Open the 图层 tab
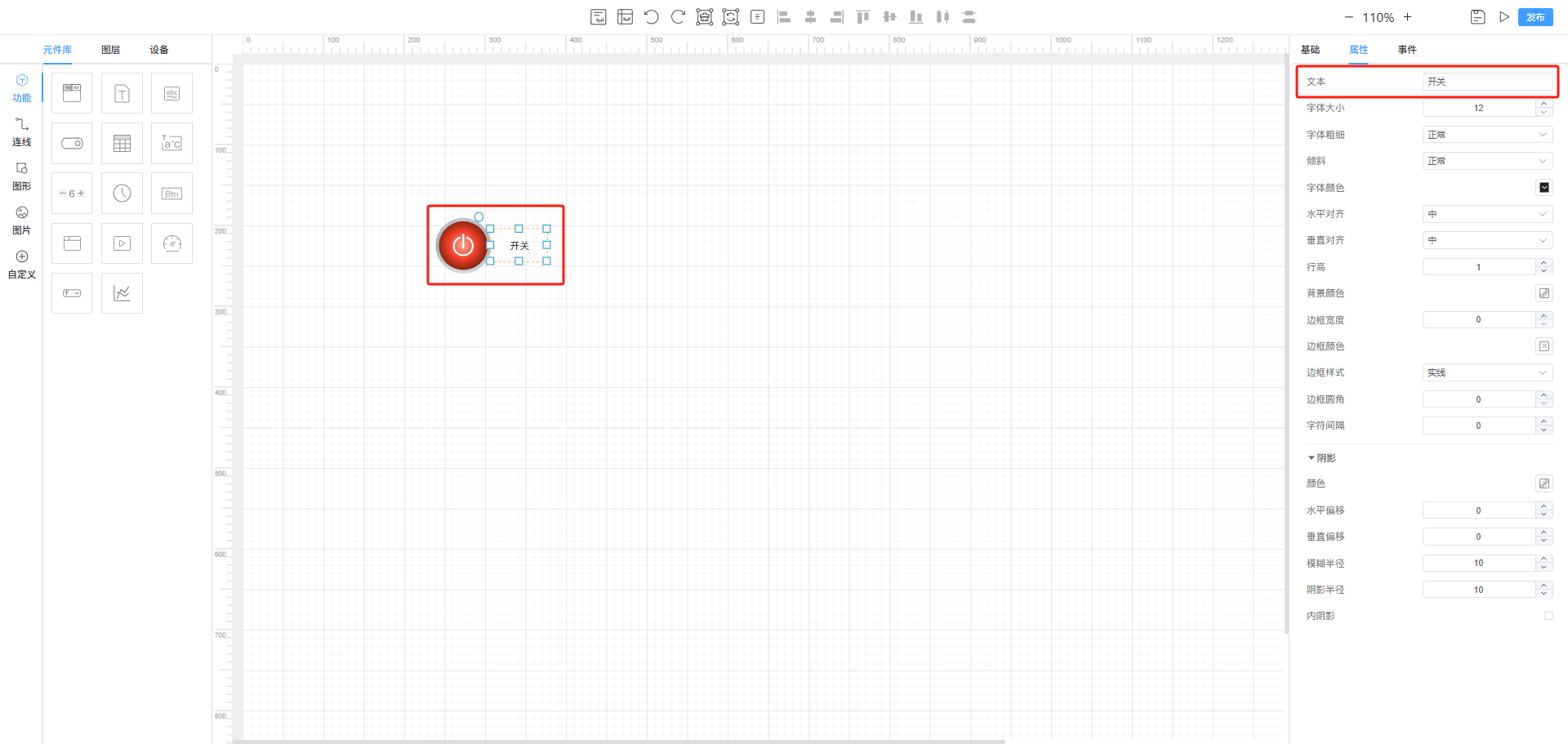 click(110, 50)
